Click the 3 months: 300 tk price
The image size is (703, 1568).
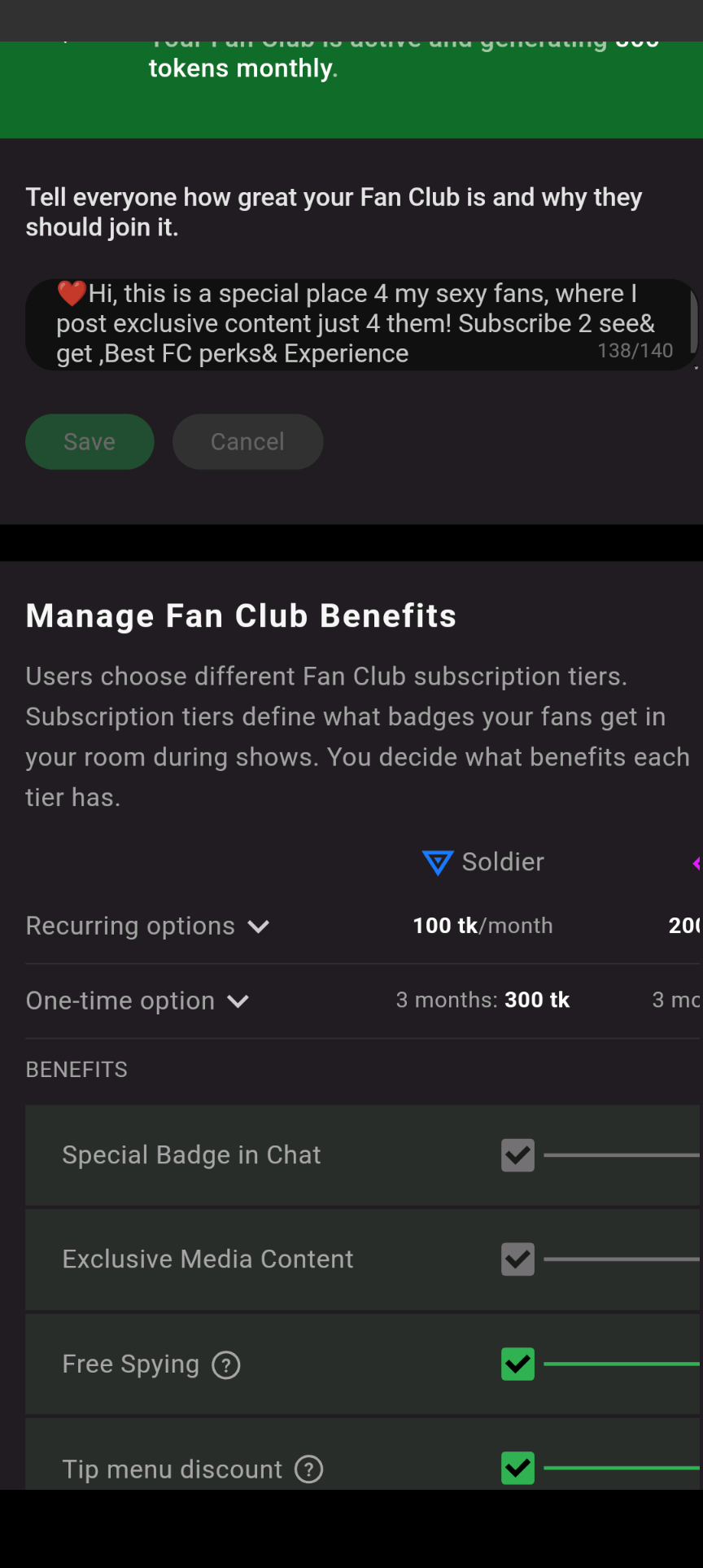pos(482,1000)
